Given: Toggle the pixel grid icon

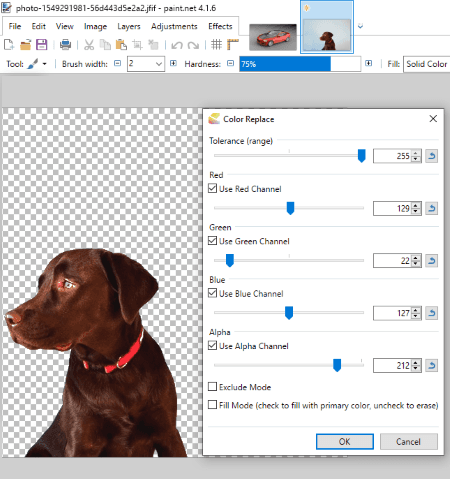Looking at the screenshot, I should tap(216, 44).
